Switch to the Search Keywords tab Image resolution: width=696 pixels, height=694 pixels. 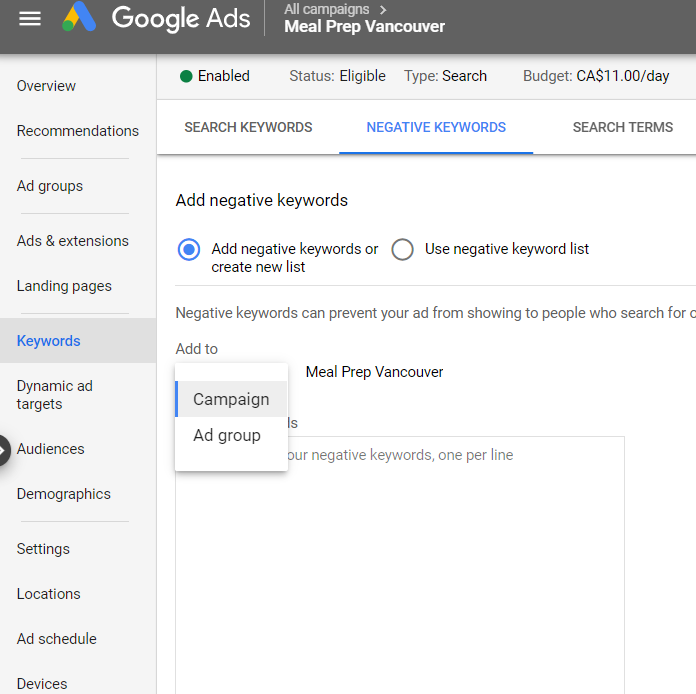[248, 127]
